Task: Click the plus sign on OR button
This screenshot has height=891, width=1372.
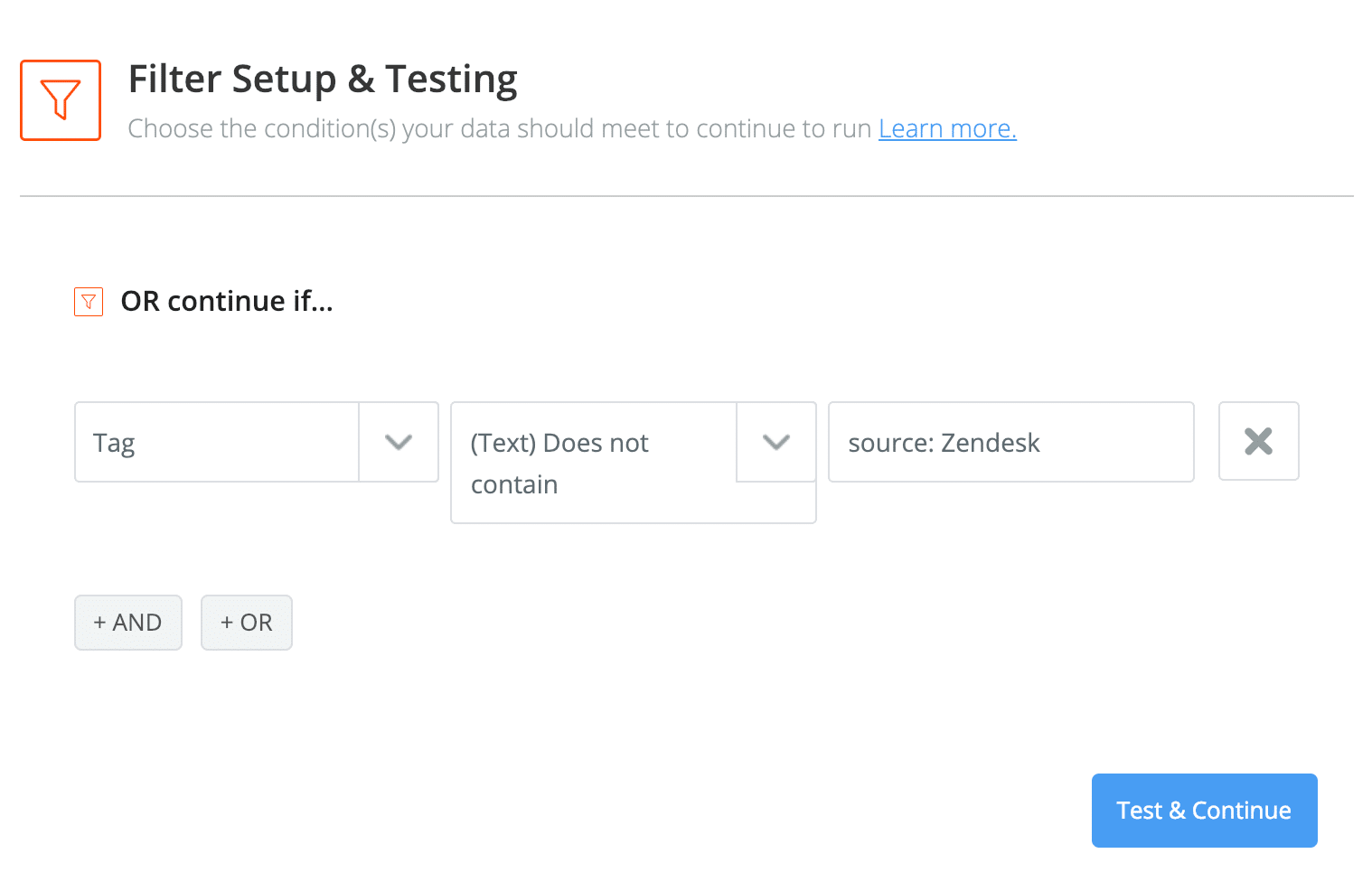Action: click(227, 623)
